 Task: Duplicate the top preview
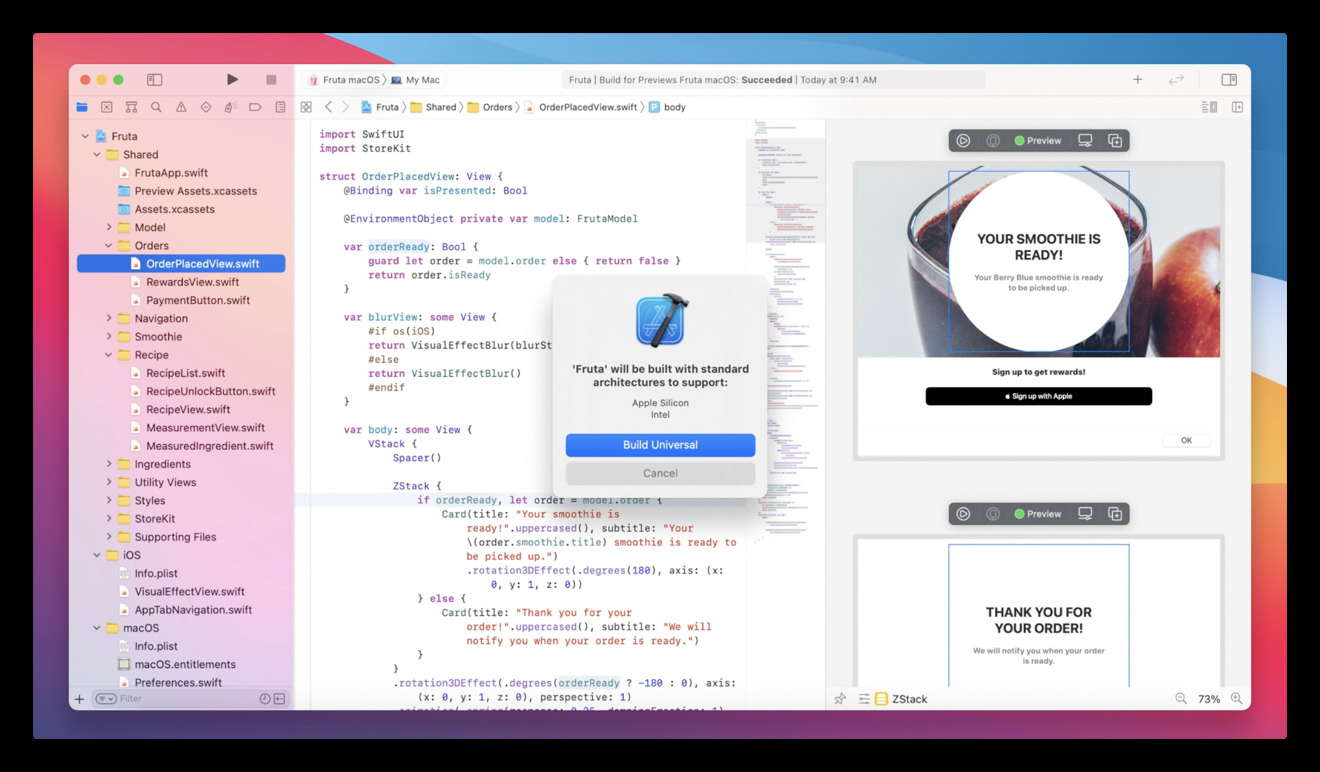1115,141
